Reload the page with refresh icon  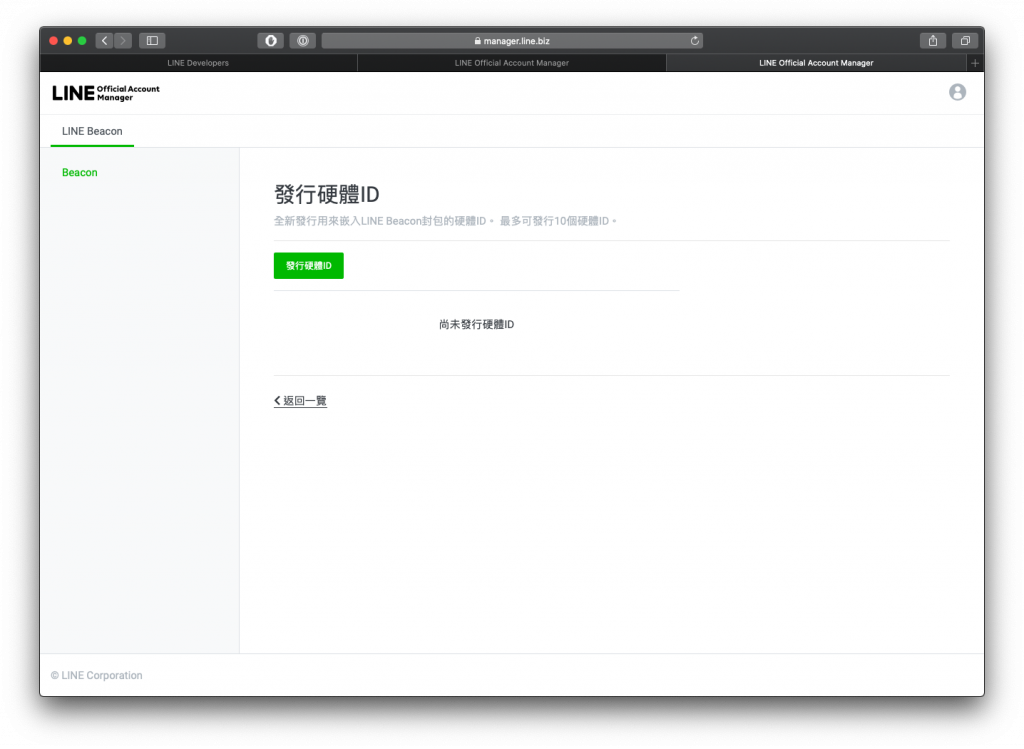[695, 40]
